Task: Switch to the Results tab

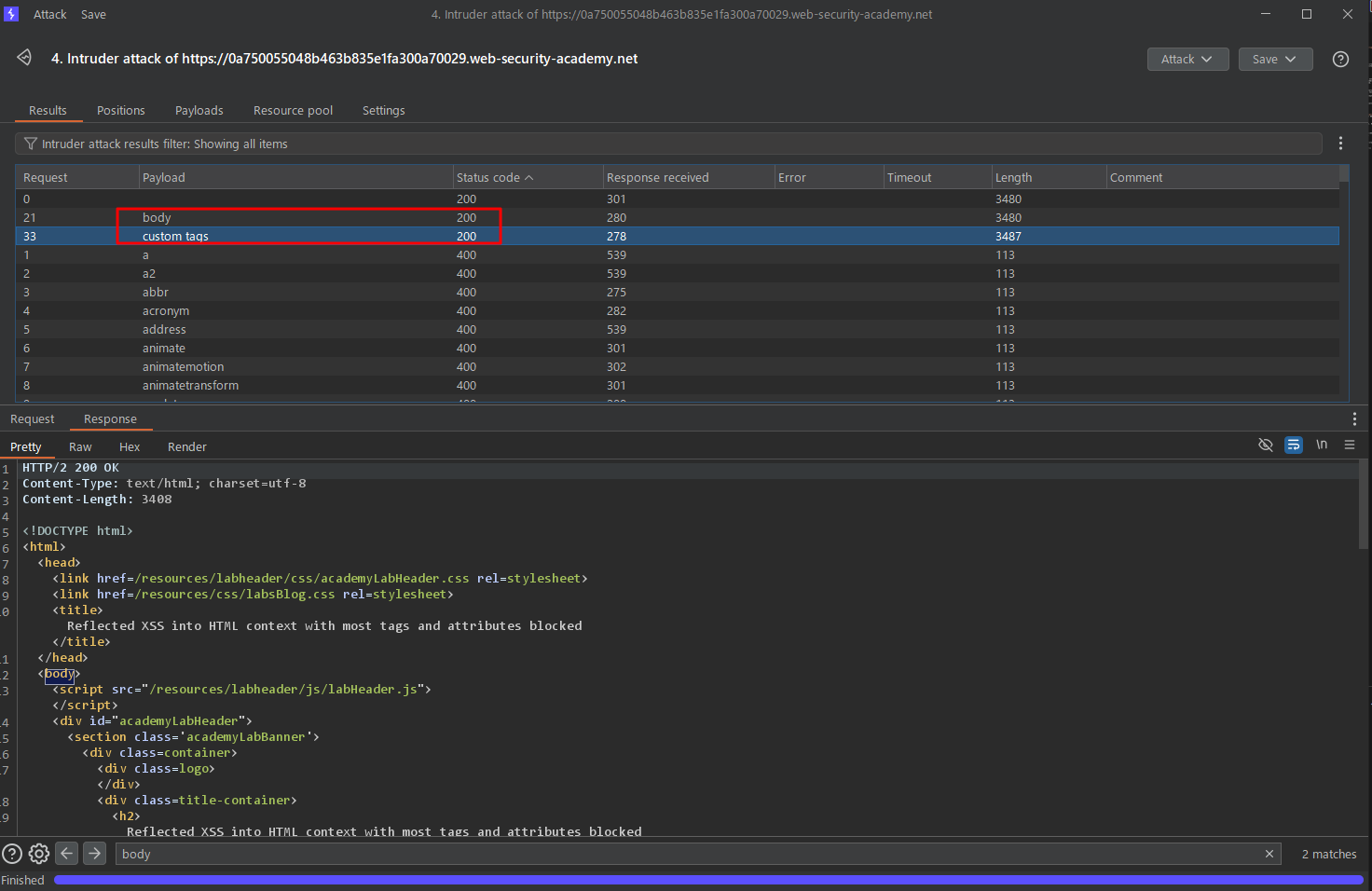Action: 48,110
